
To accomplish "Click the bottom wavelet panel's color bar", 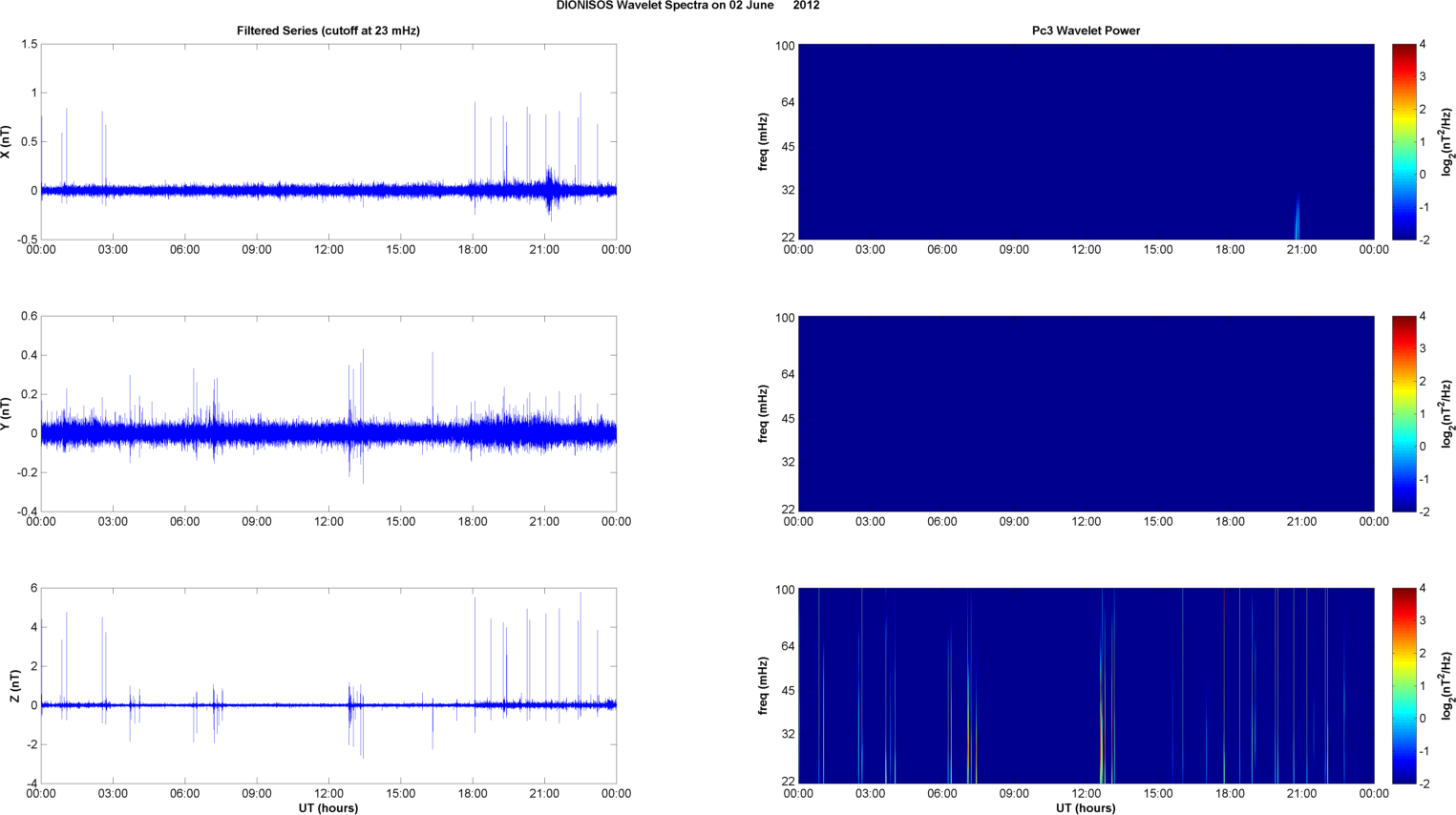I will [1403, 686].
